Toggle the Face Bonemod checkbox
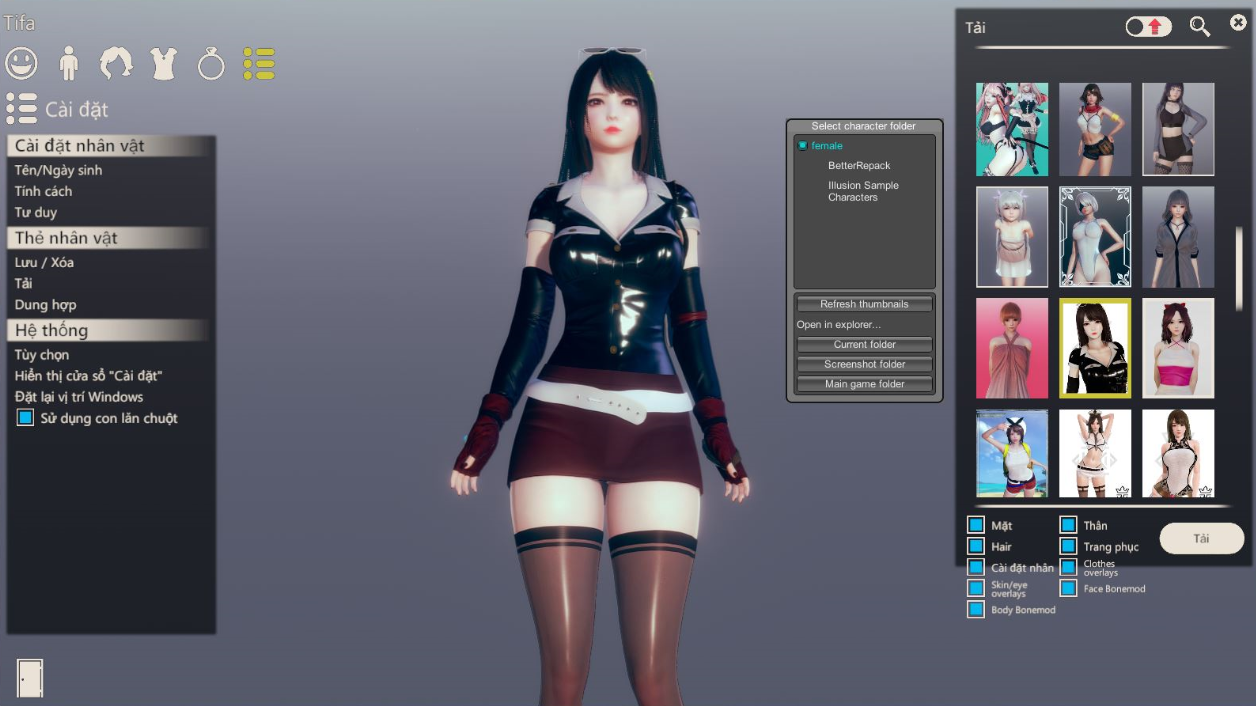This screenshot has height=706, width=1256. coord(1068,588)
